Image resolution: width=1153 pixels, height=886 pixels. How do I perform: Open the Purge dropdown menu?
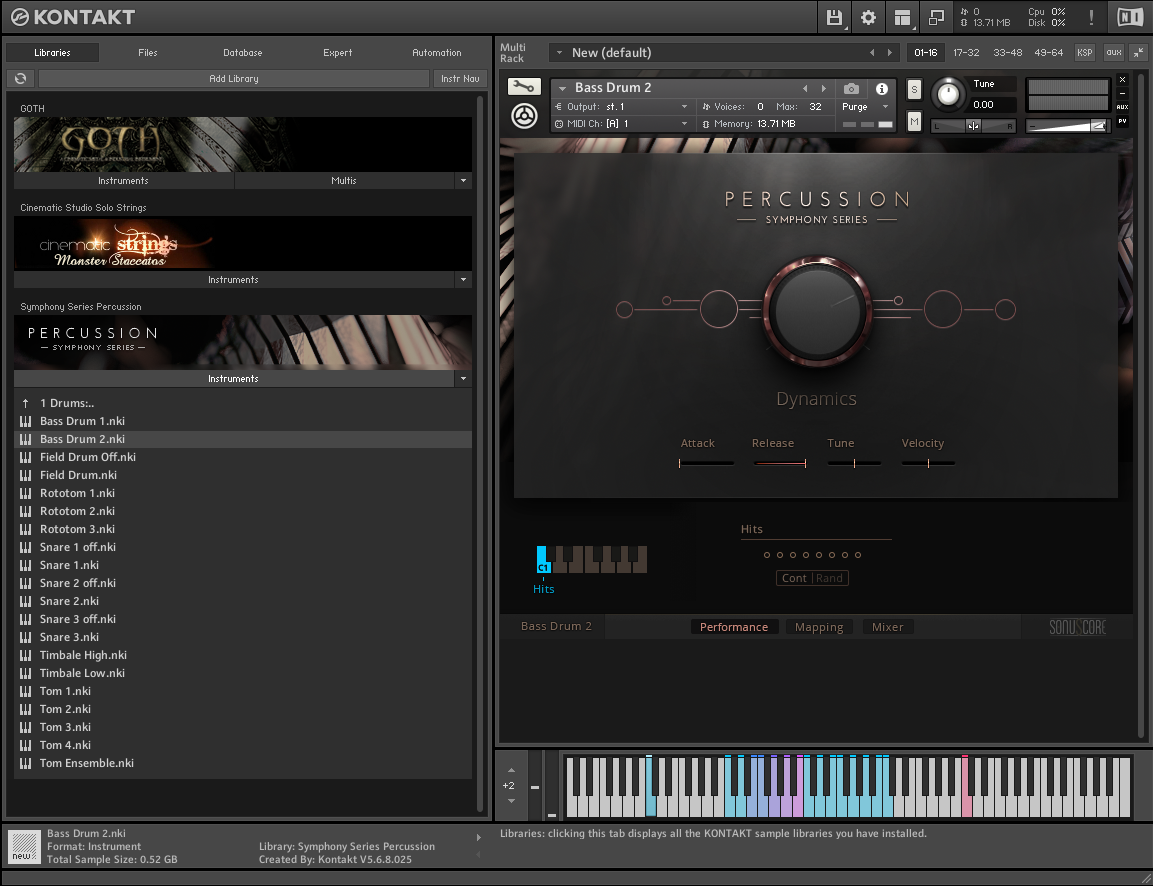pos(865,107)
